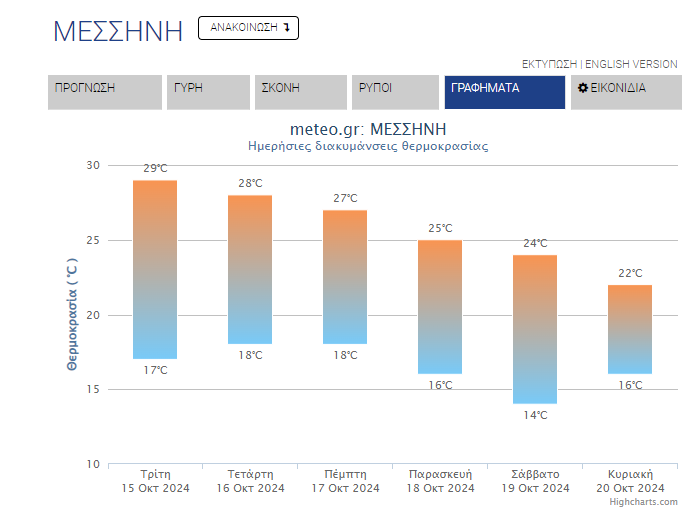Click the Πέμπτη 17 Οκτ temperature bar
Viewport: 700px width, 524px height.
pos(345,277)
